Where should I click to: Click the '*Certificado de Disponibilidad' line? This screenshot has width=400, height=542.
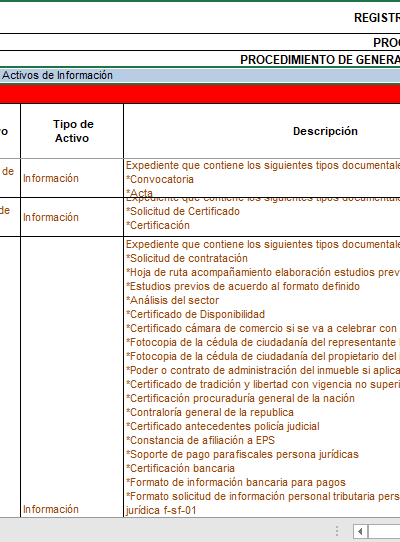[195, 314]
